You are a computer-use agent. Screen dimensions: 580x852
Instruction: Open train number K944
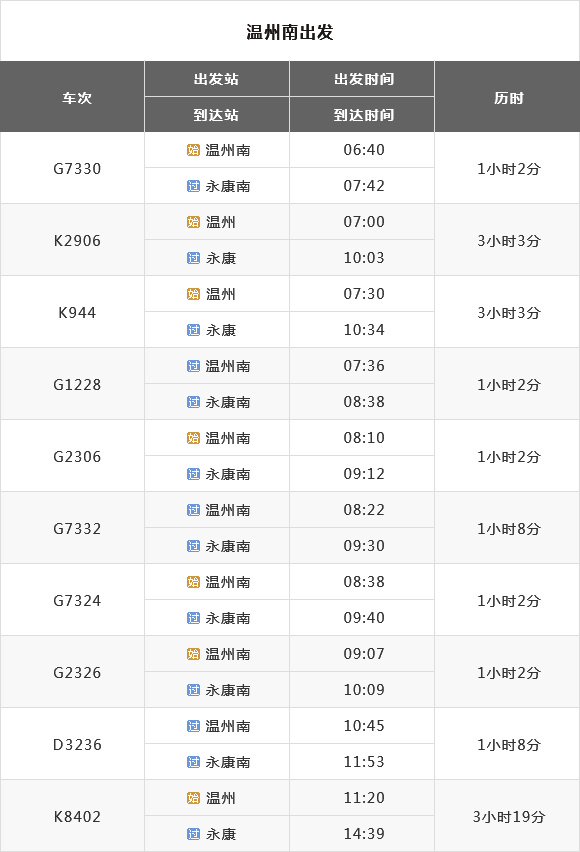pyautogui.click(x=77, y=312)
